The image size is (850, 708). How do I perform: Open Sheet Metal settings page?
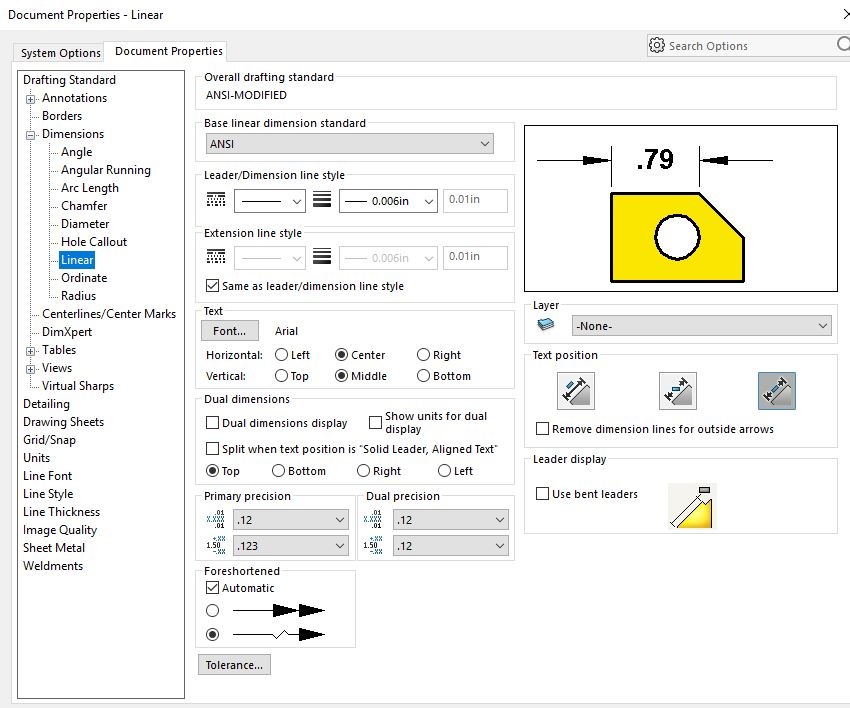[54, 548]
